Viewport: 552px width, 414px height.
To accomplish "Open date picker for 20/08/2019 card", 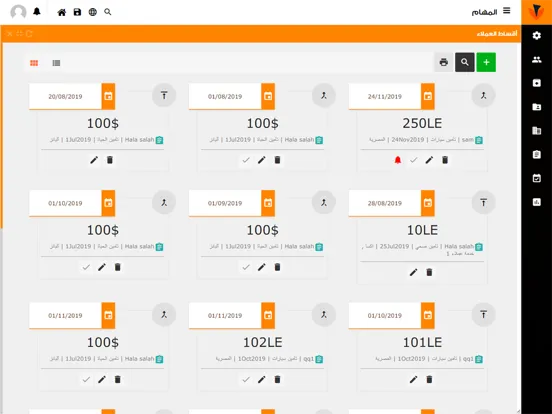I will click(x=108, y=96).
